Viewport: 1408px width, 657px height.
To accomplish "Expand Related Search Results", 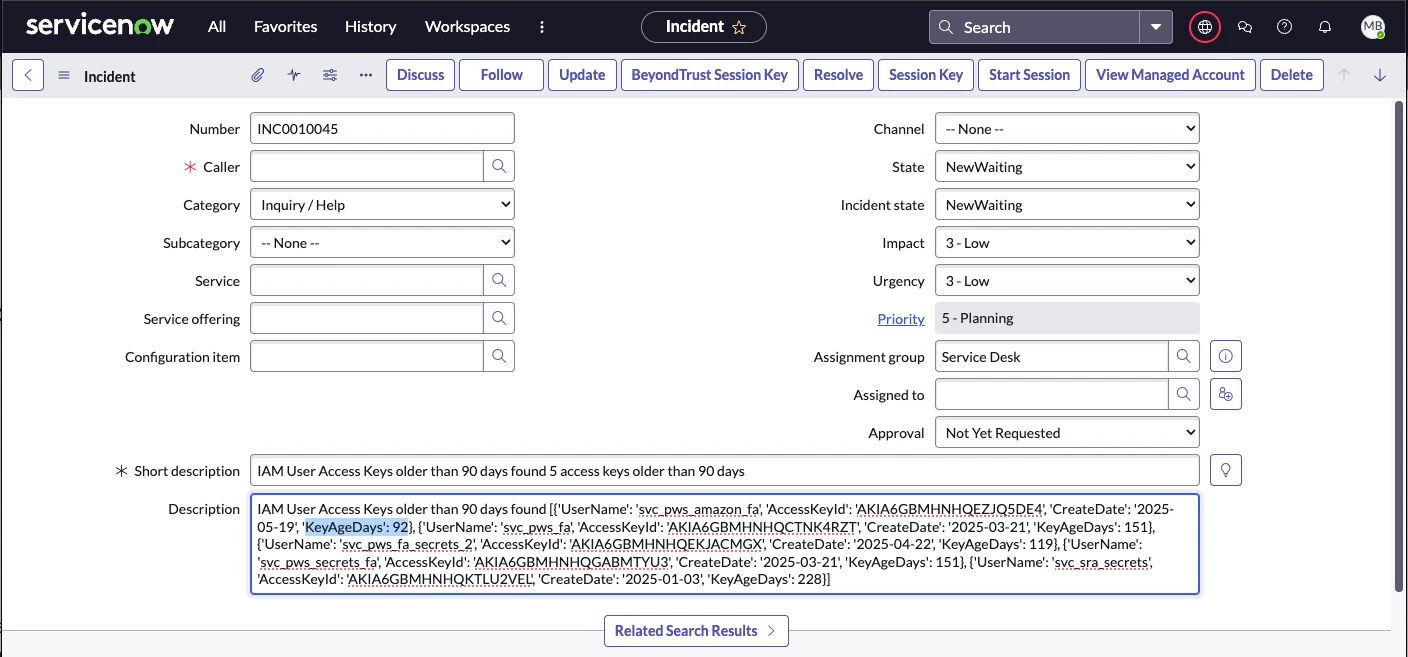I will pyautogui.click(x=696, y=631).
